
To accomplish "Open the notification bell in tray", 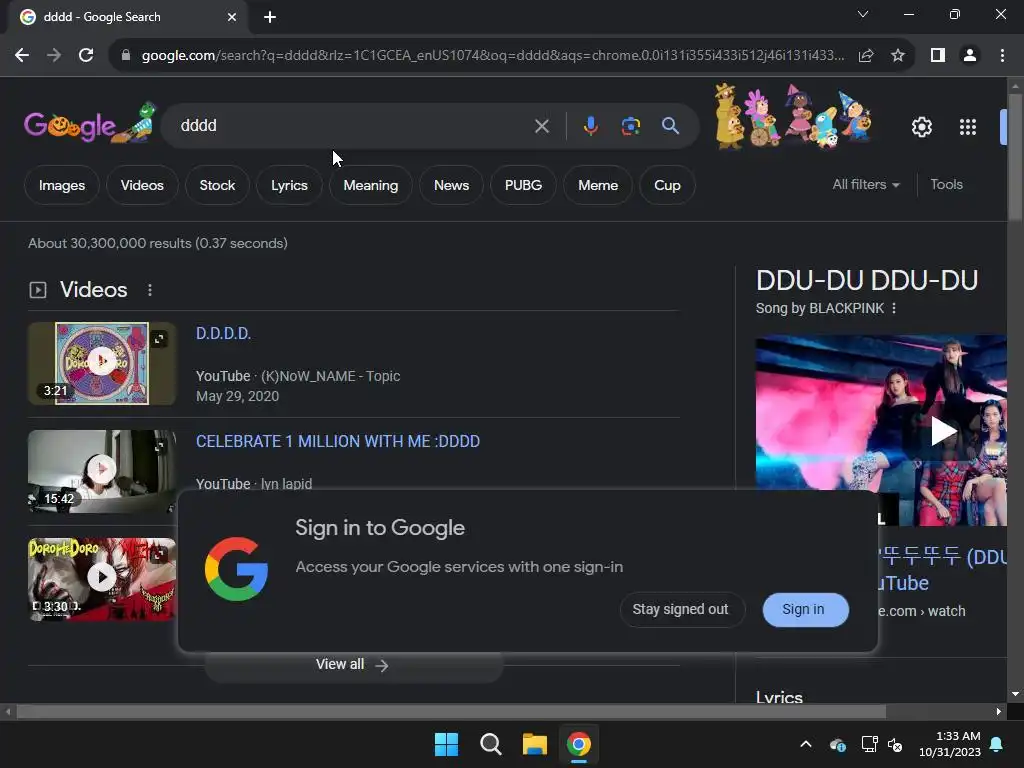I will coord(997,744).
